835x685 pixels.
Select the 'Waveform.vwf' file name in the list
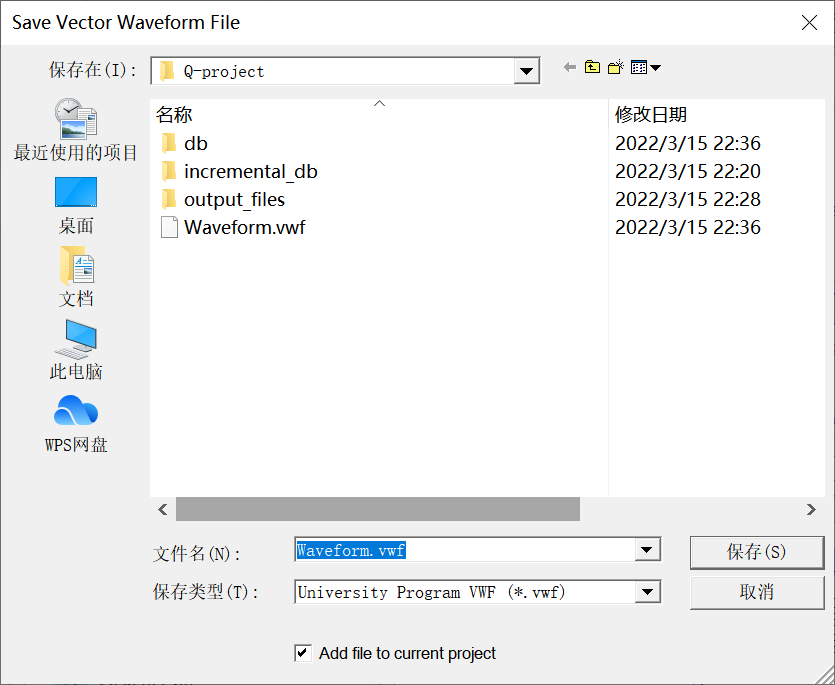click(244, 227)
